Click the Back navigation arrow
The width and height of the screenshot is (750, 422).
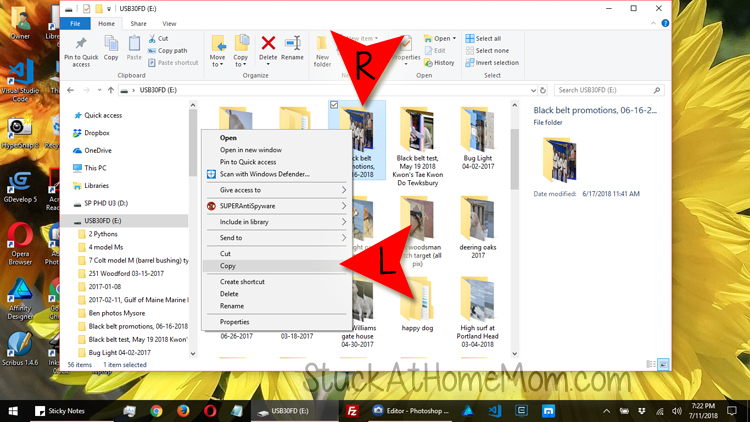point(70,90)
